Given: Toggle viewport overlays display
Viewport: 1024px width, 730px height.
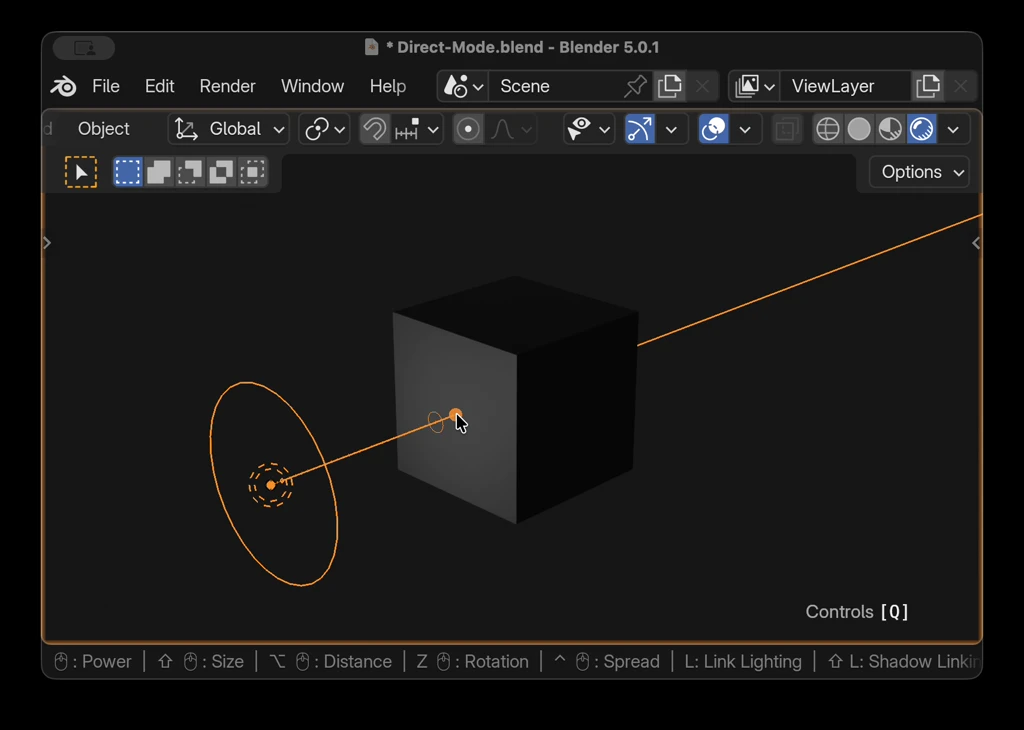Looking at the screenshot, I should pos(714,129).
